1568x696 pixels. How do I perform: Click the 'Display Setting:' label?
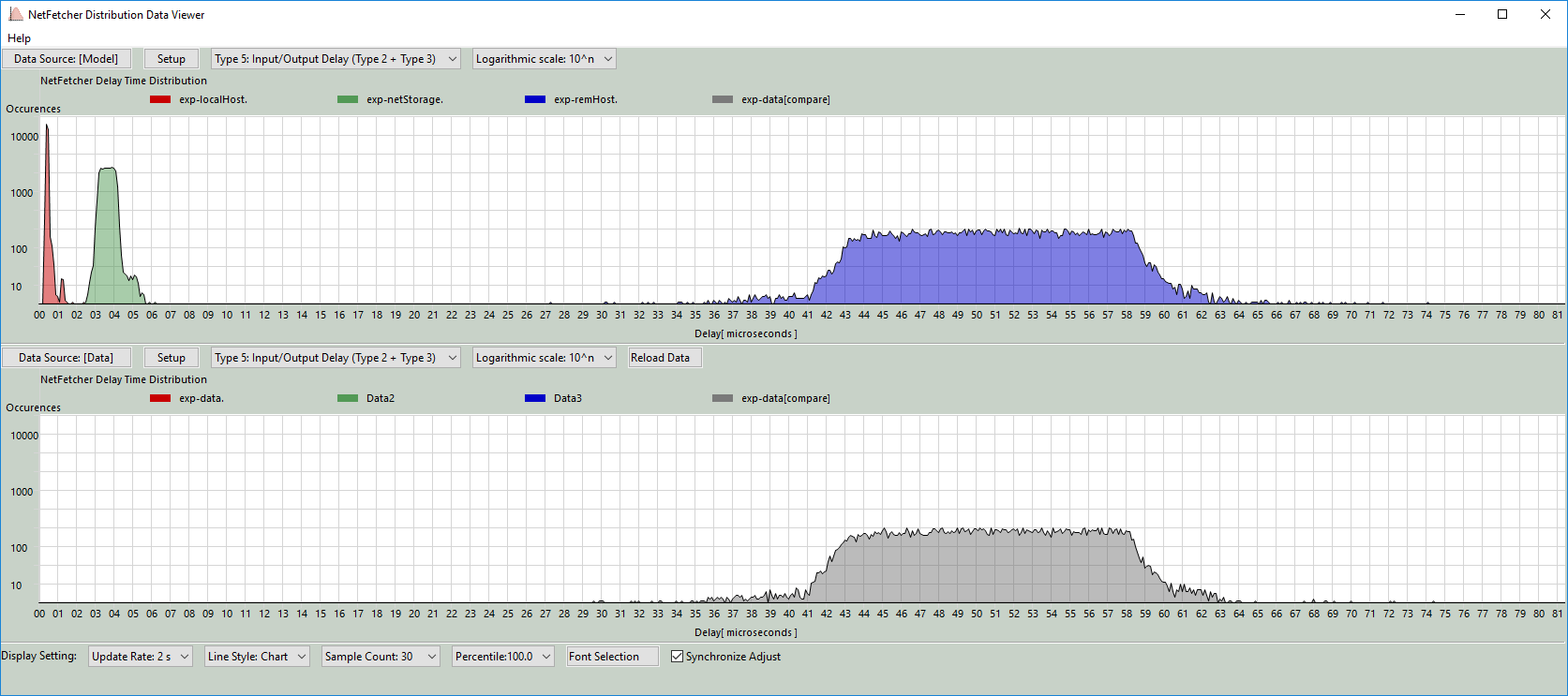(x=39, y=656)
